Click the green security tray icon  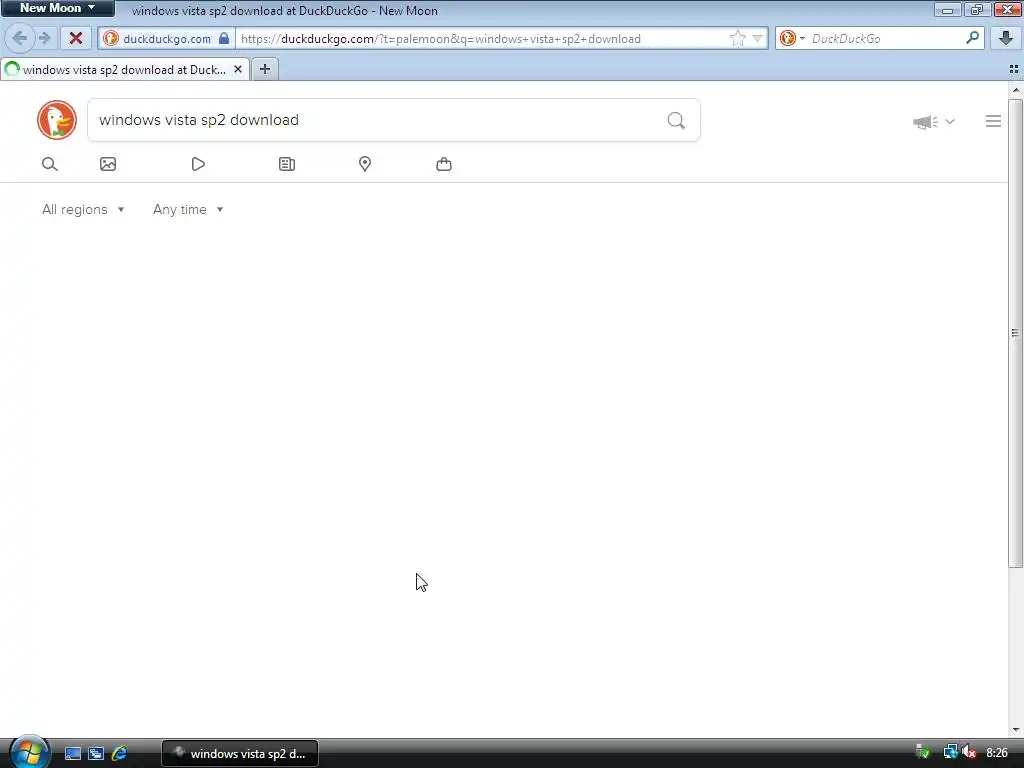coord(923,753)
